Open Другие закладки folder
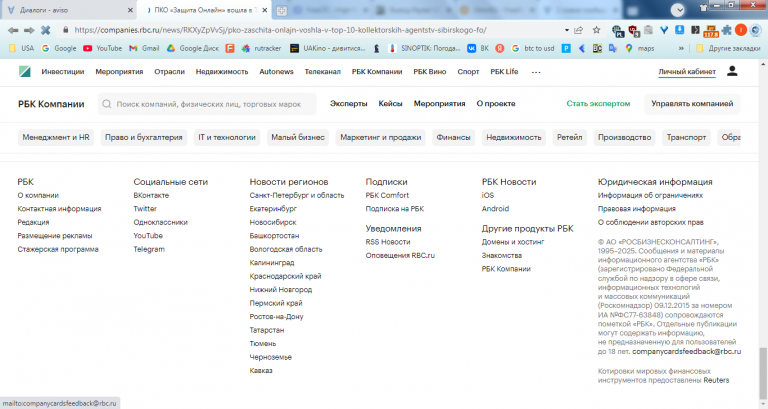Image resolution: width=768 pixels, height=409 pixels. tap(728, 48)
